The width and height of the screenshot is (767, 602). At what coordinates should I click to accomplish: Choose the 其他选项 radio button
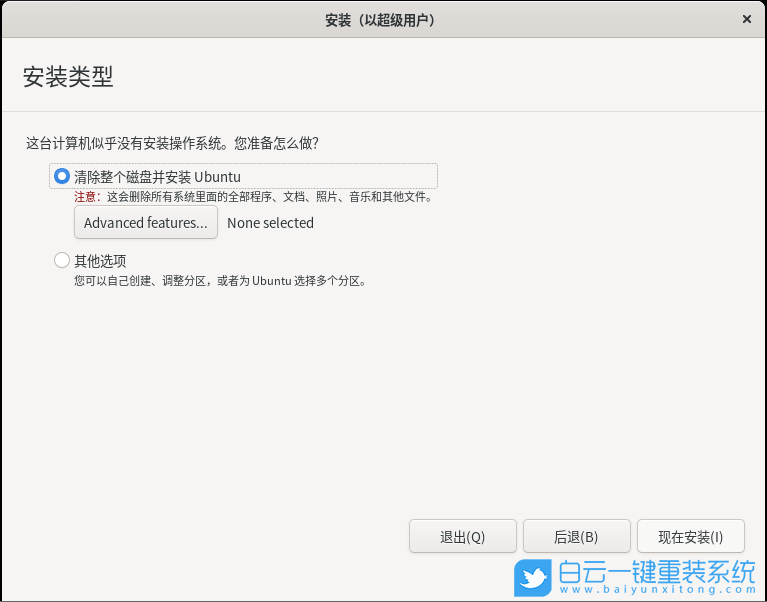[x=62, y=260]
